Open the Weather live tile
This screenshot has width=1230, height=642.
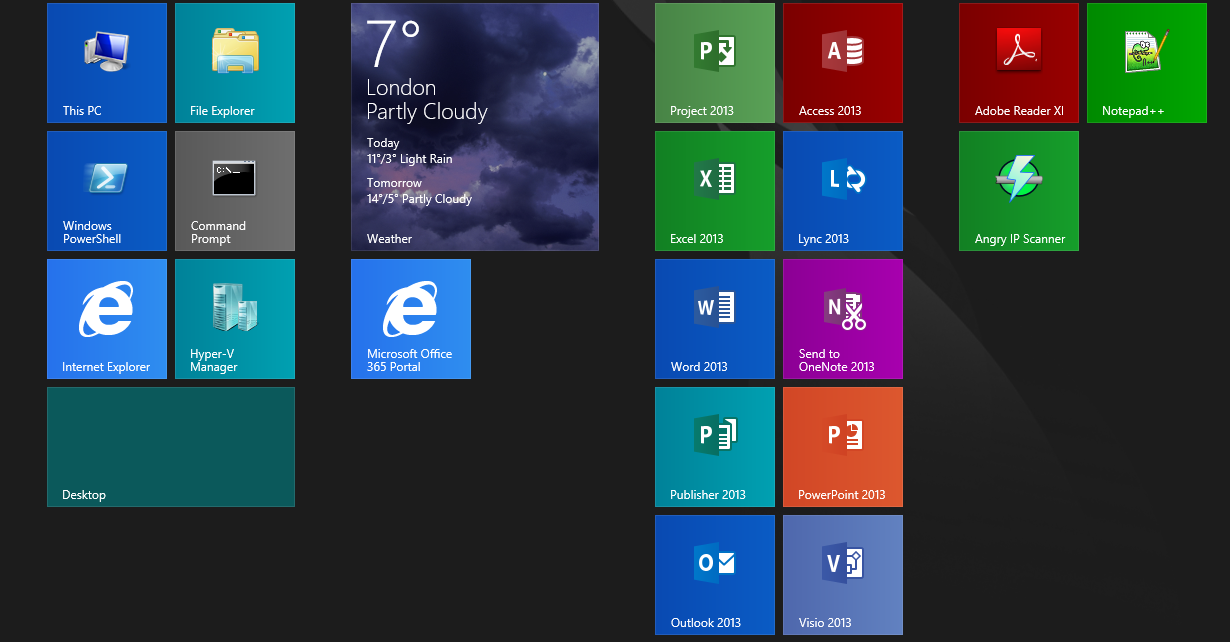pyautogui.click(x=475, y=127)
